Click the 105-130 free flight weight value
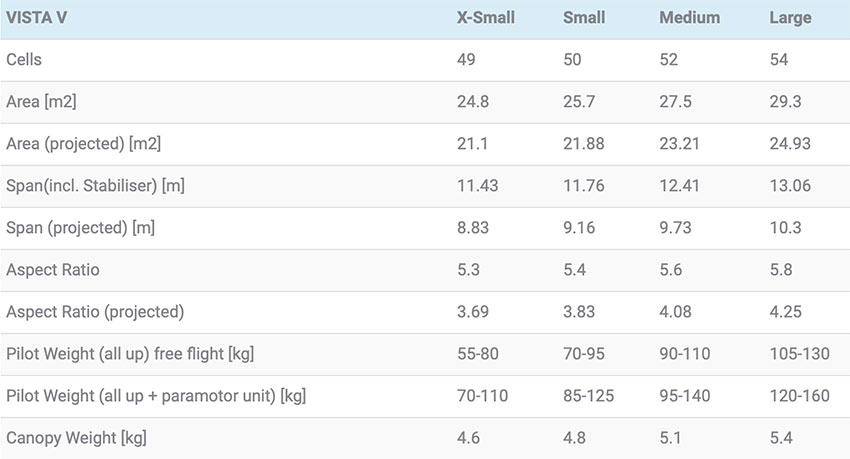The height and width of the screenshot is (459, 850). click(x=800, y=354)
